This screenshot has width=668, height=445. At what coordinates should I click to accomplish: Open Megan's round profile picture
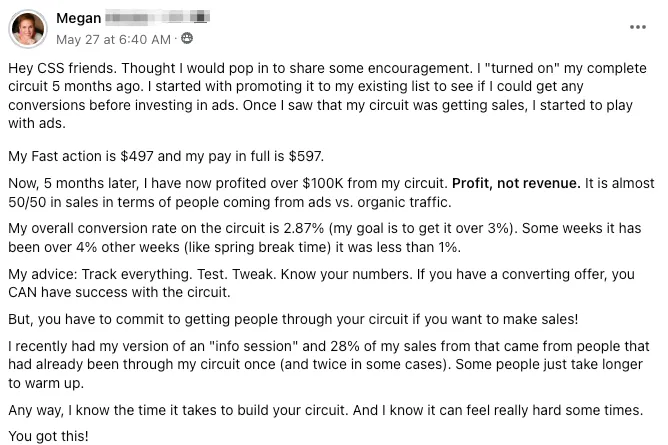pos(28,29)
